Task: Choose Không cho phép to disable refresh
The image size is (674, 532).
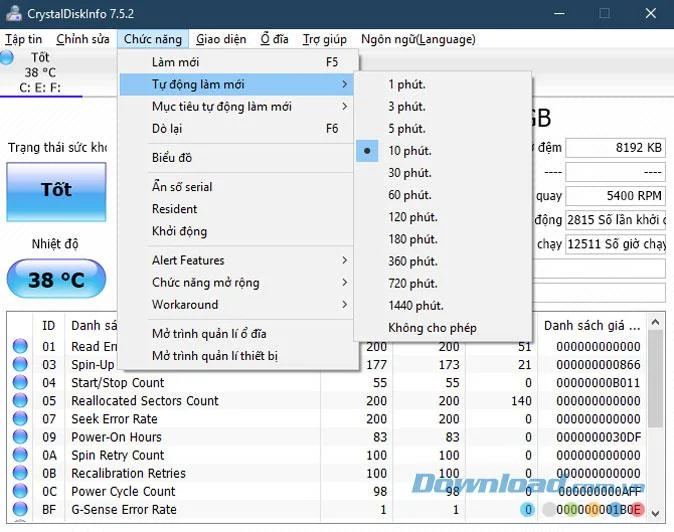Action: tap(443, 328)
